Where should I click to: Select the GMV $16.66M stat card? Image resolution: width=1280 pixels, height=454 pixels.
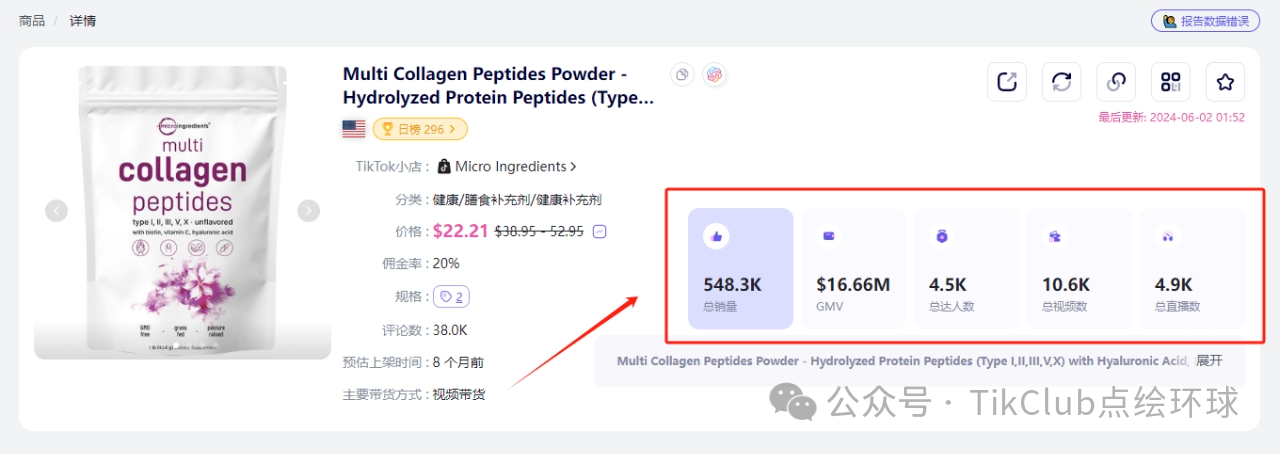pyautogui.click(x=853, y=268)
